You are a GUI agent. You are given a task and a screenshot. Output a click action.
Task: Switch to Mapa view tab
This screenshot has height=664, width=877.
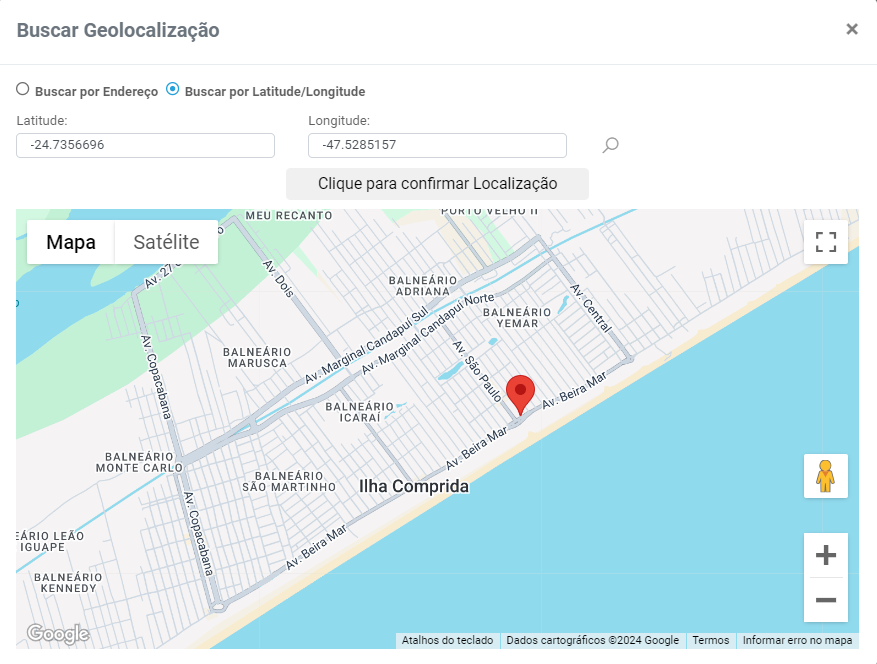pos(71,242)
